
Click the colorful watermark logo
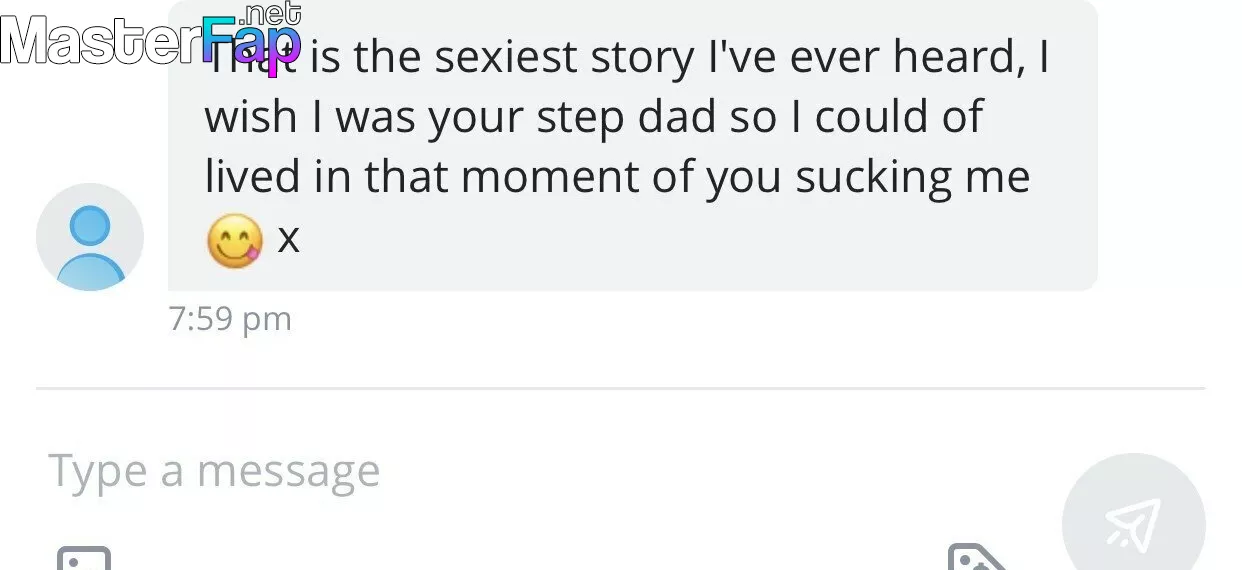[x=250, y=41]
